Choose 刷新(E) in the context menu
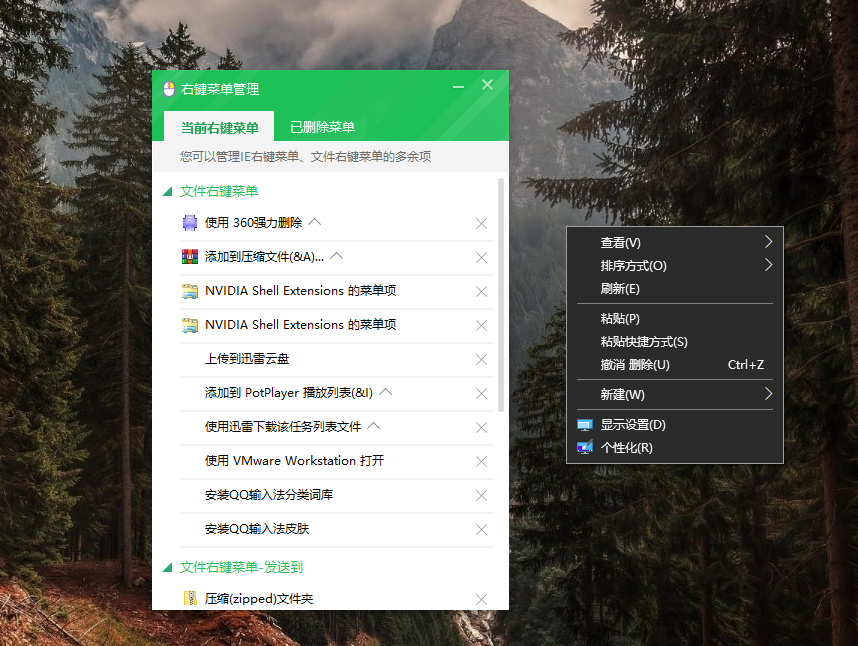 [x=675, y=288]
